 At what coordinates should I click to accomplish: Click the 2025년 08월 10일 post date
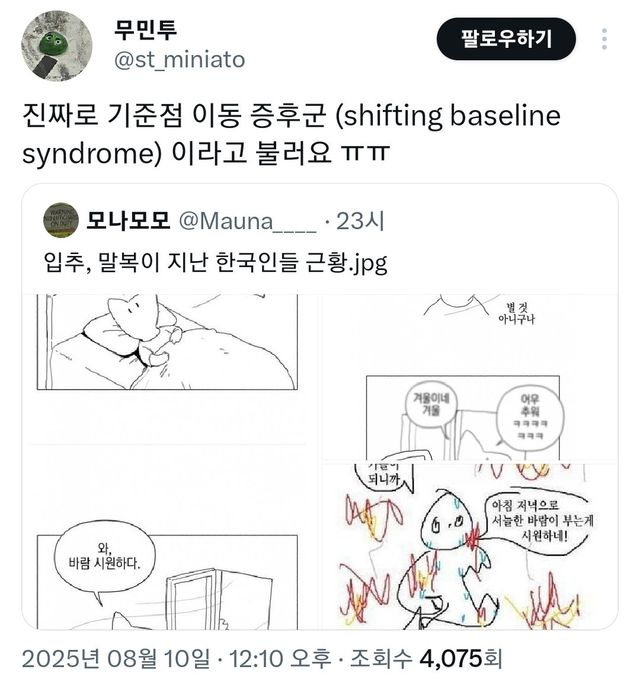116,661
